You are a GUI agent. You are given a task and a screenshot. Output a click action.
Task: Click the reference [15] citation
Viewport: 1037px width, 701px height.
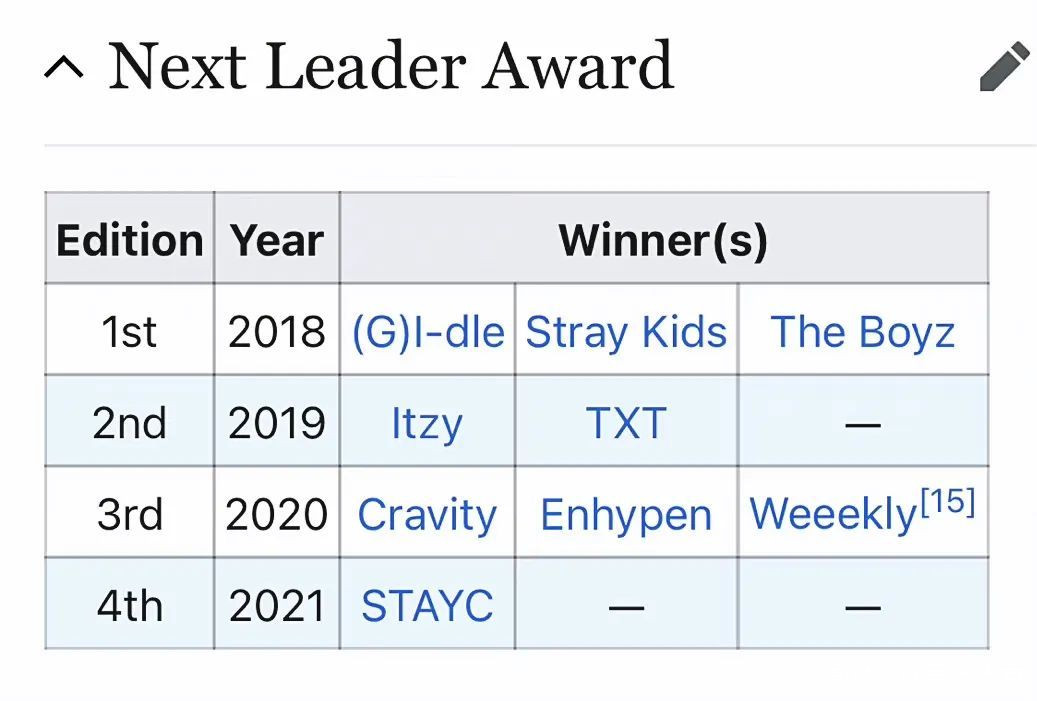tap(947, 503)
